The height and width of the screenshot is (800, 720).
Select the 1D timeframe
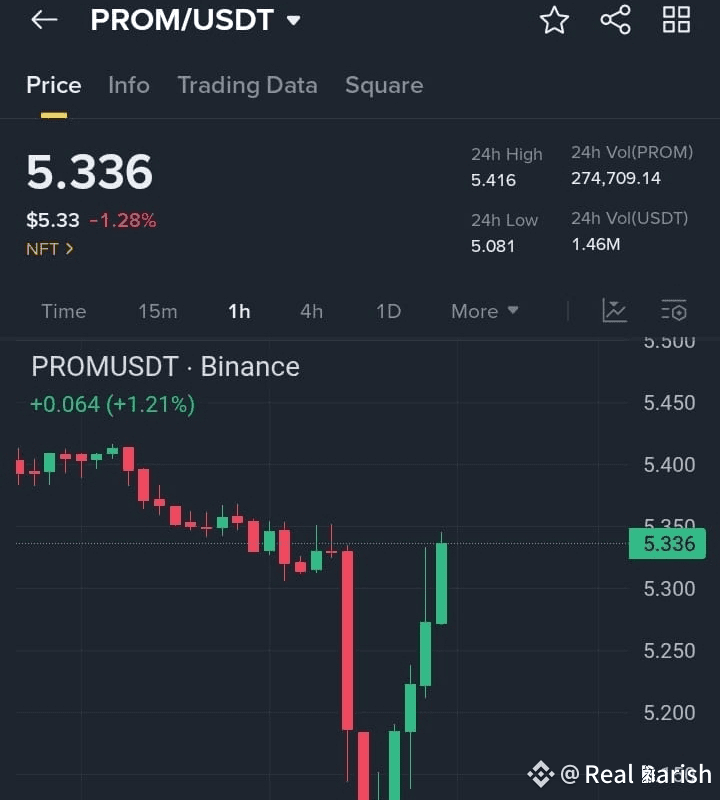[388, 311]
